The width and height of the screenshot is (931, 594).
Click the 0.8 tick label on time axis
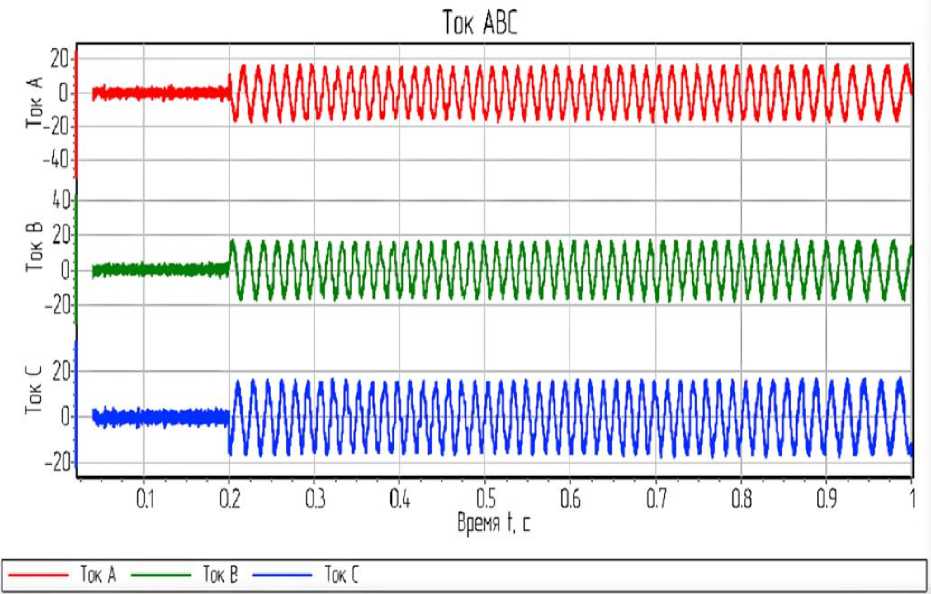point(741,500)
